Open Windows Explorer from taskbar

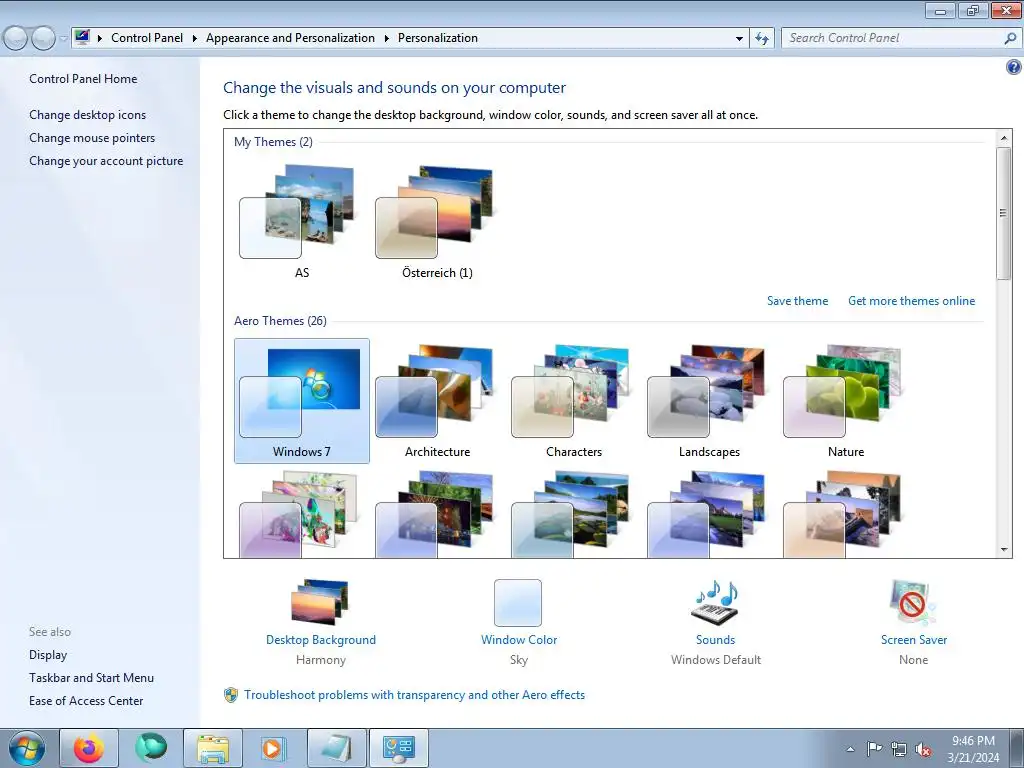tap(213, 748)
